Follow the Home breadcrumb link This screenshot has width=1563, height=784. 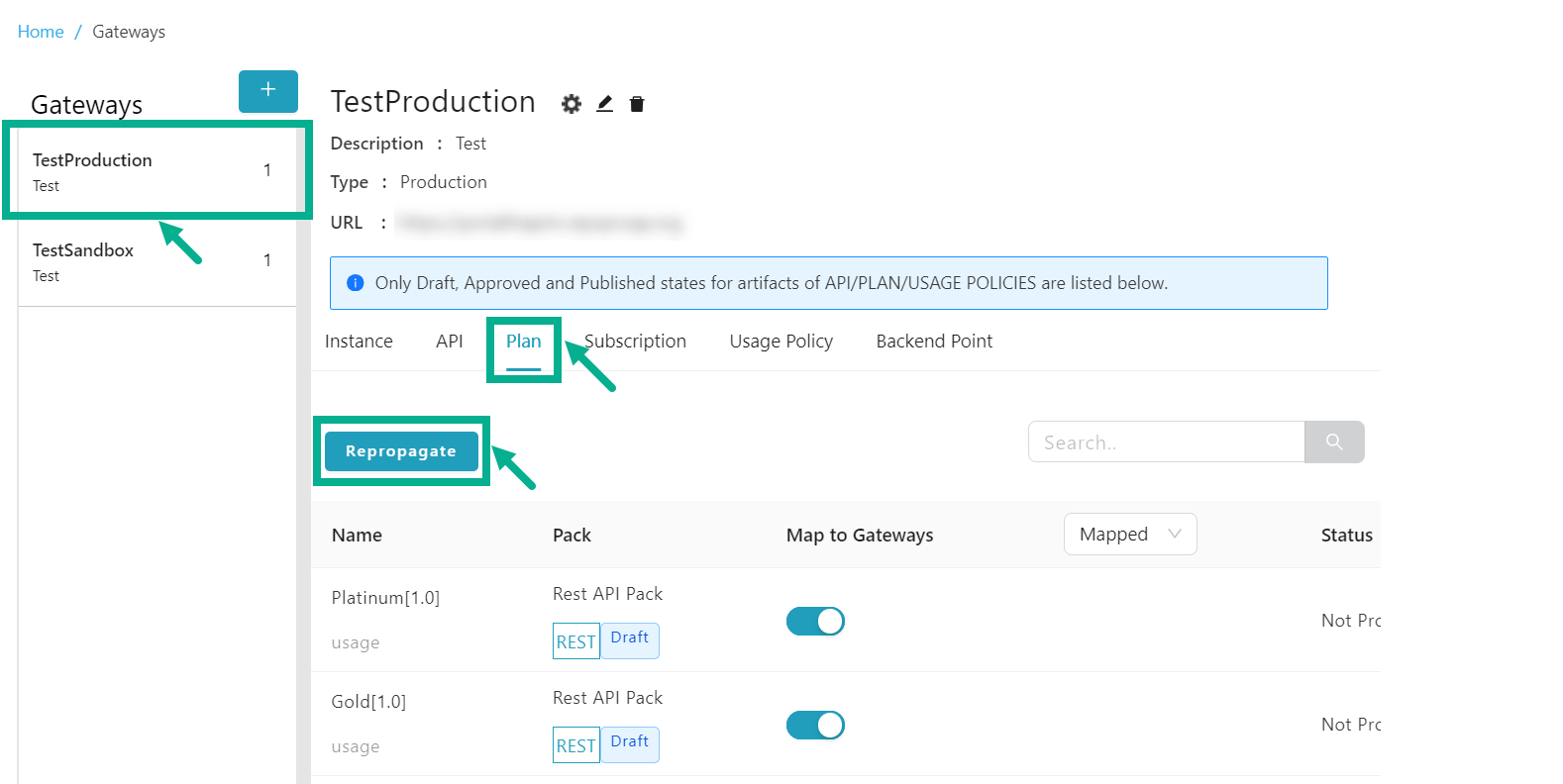[41, 32]
